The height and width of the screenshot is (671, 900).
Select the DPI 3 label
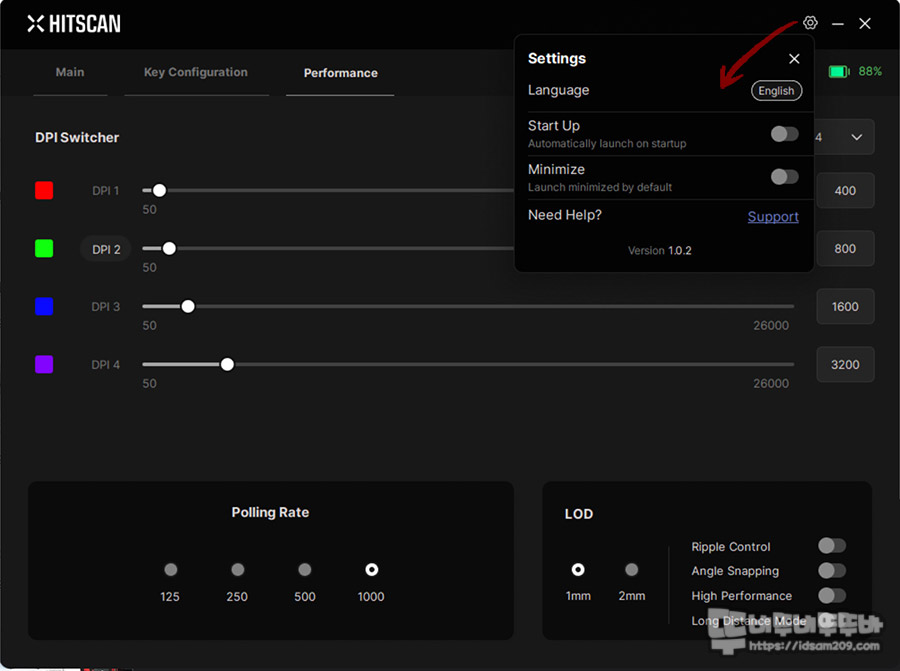tap(106, 307)
